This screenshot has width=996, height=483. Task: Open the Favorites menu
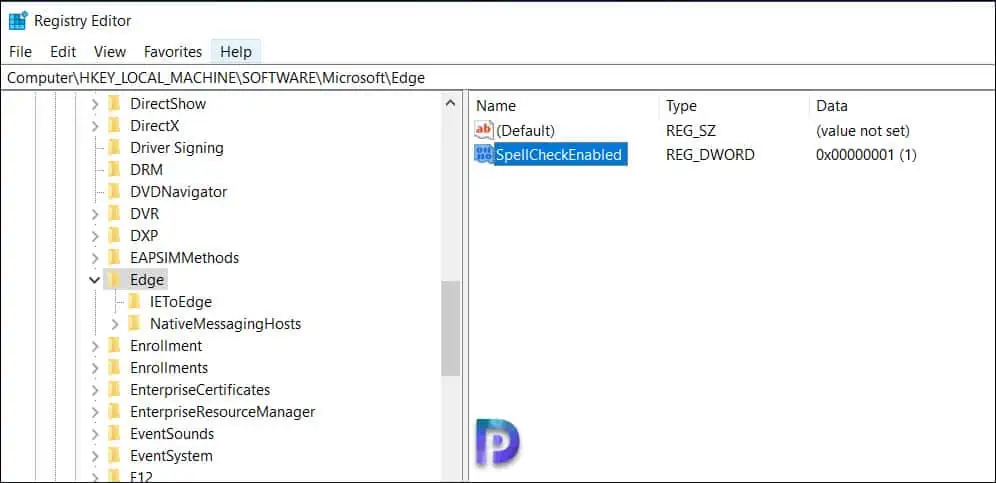tap(173, 52)
